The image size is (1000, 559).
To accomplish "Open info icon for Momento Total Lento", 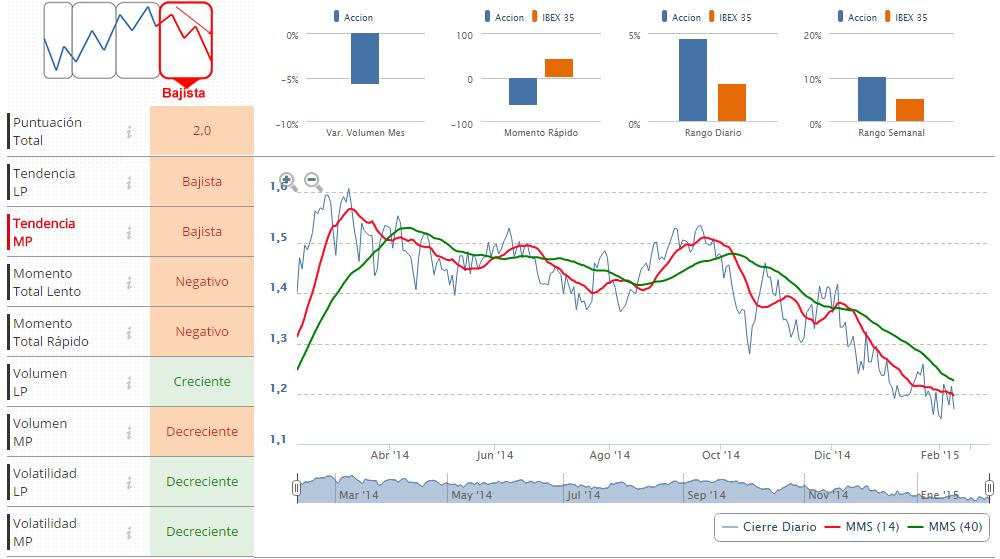I will click(129, 283).
